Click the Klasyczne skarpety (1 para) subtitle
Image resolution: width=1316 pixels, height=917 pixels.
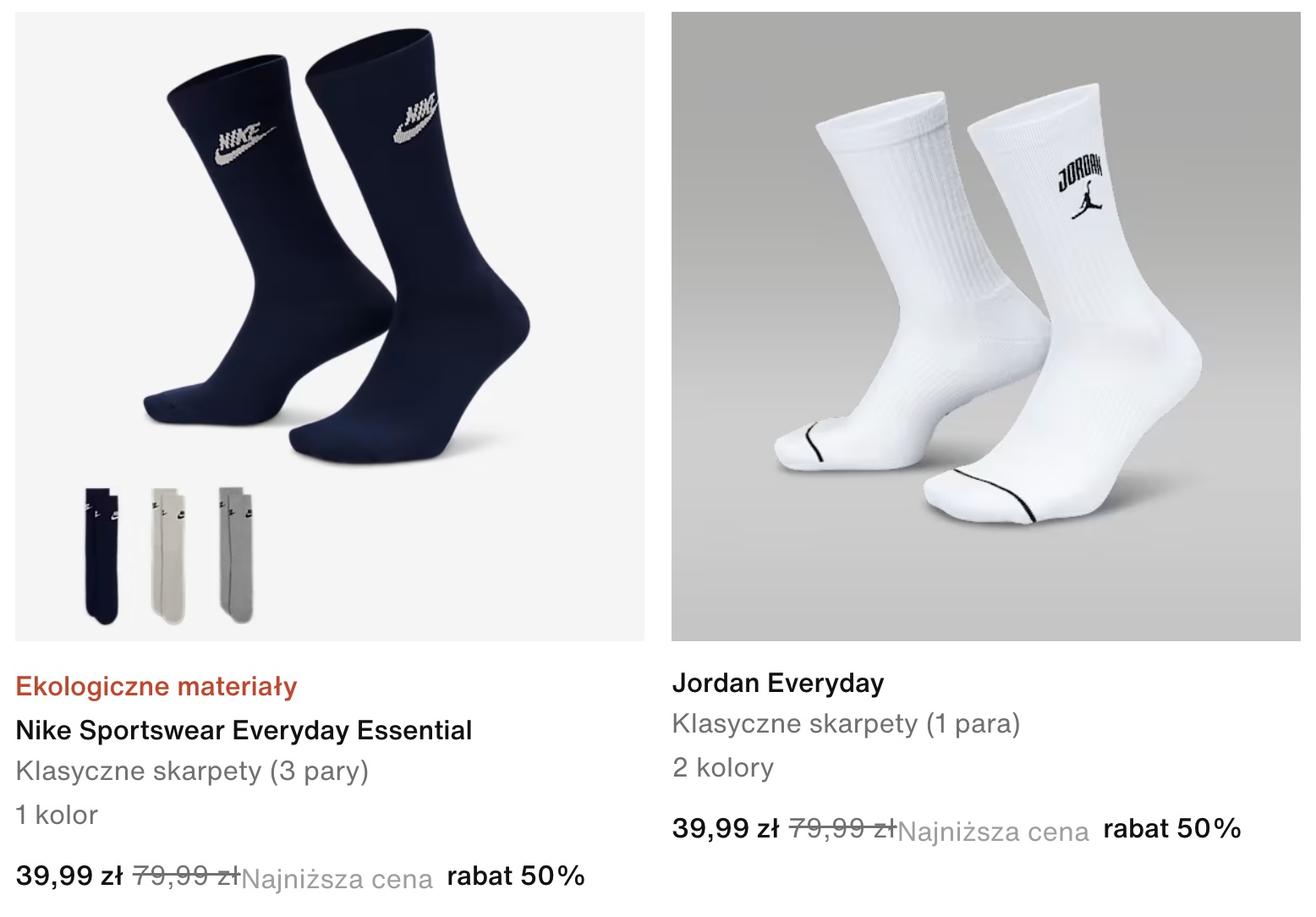point(846,724)
